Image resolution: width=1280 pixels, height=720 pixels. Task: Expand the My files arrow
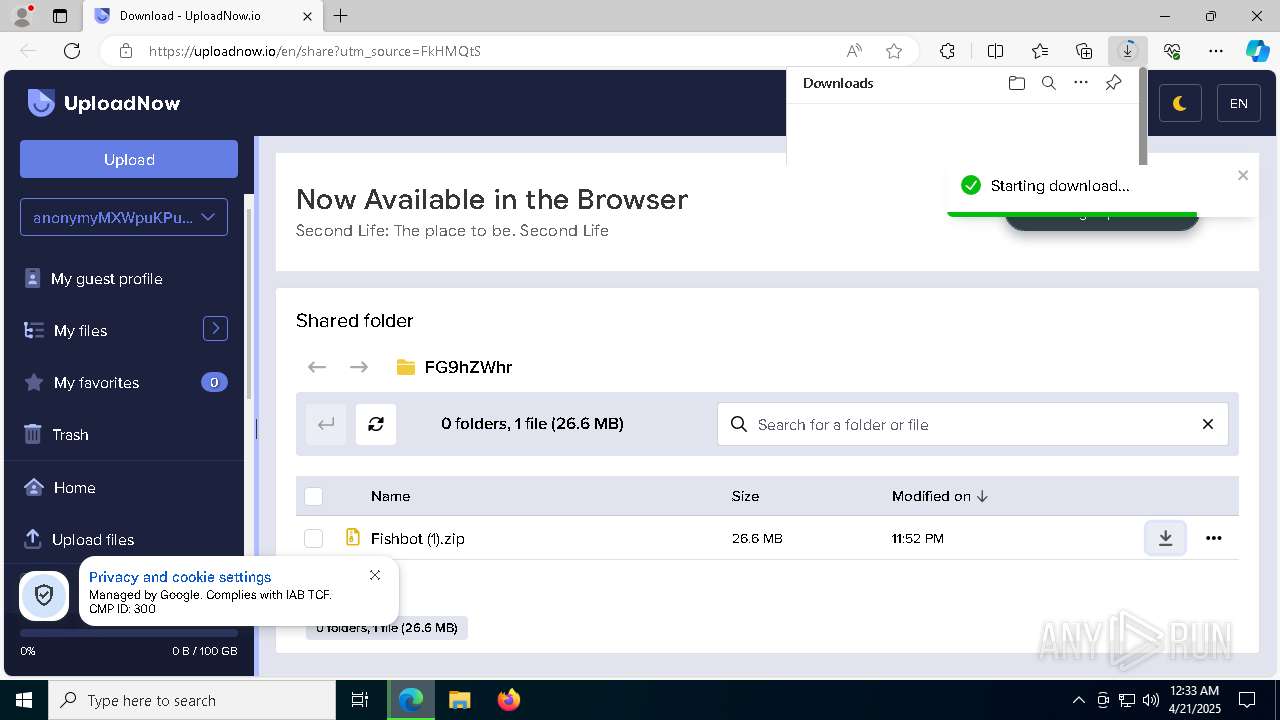[215, 329]
